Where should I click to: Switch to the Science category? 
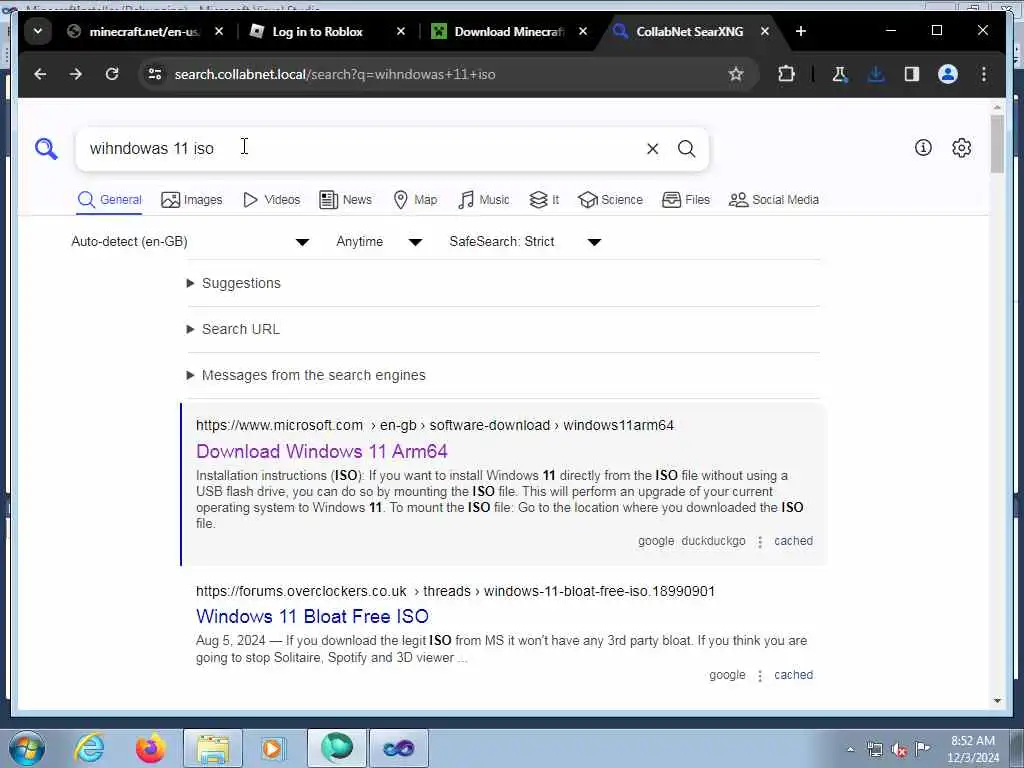pos(611,200)
